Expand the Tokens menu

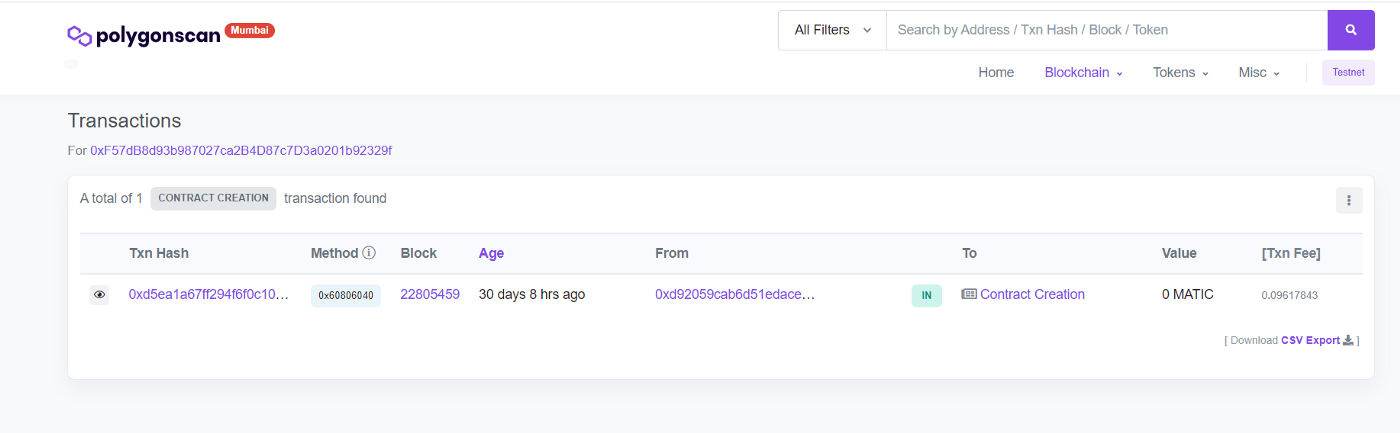1181,72
